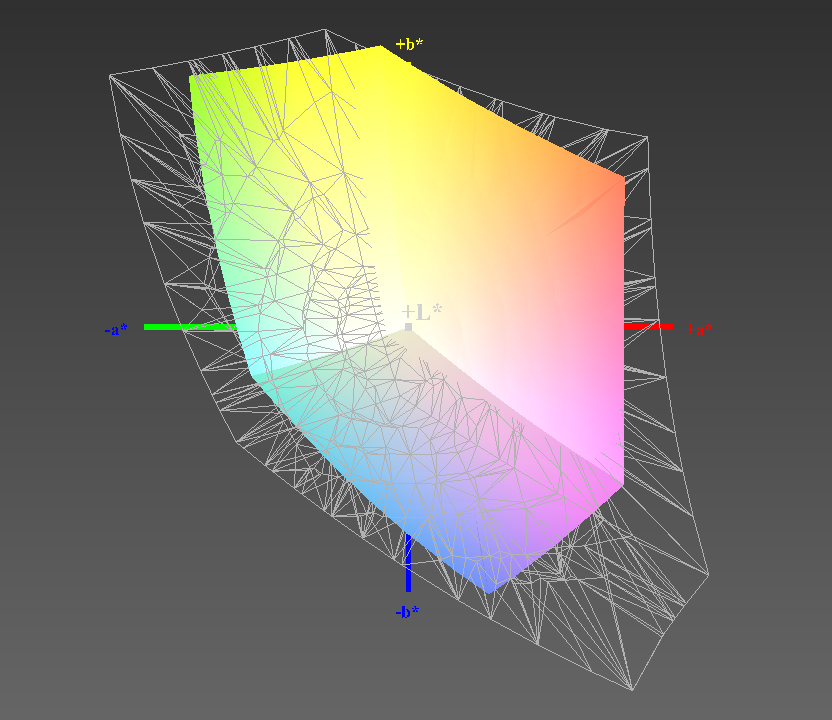Pick the blue bottom corner of the gamut

coord(489,590)
